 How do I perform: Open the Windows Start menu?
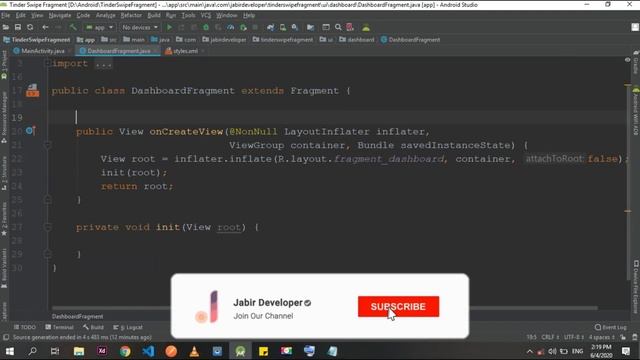tap(9, 351)
